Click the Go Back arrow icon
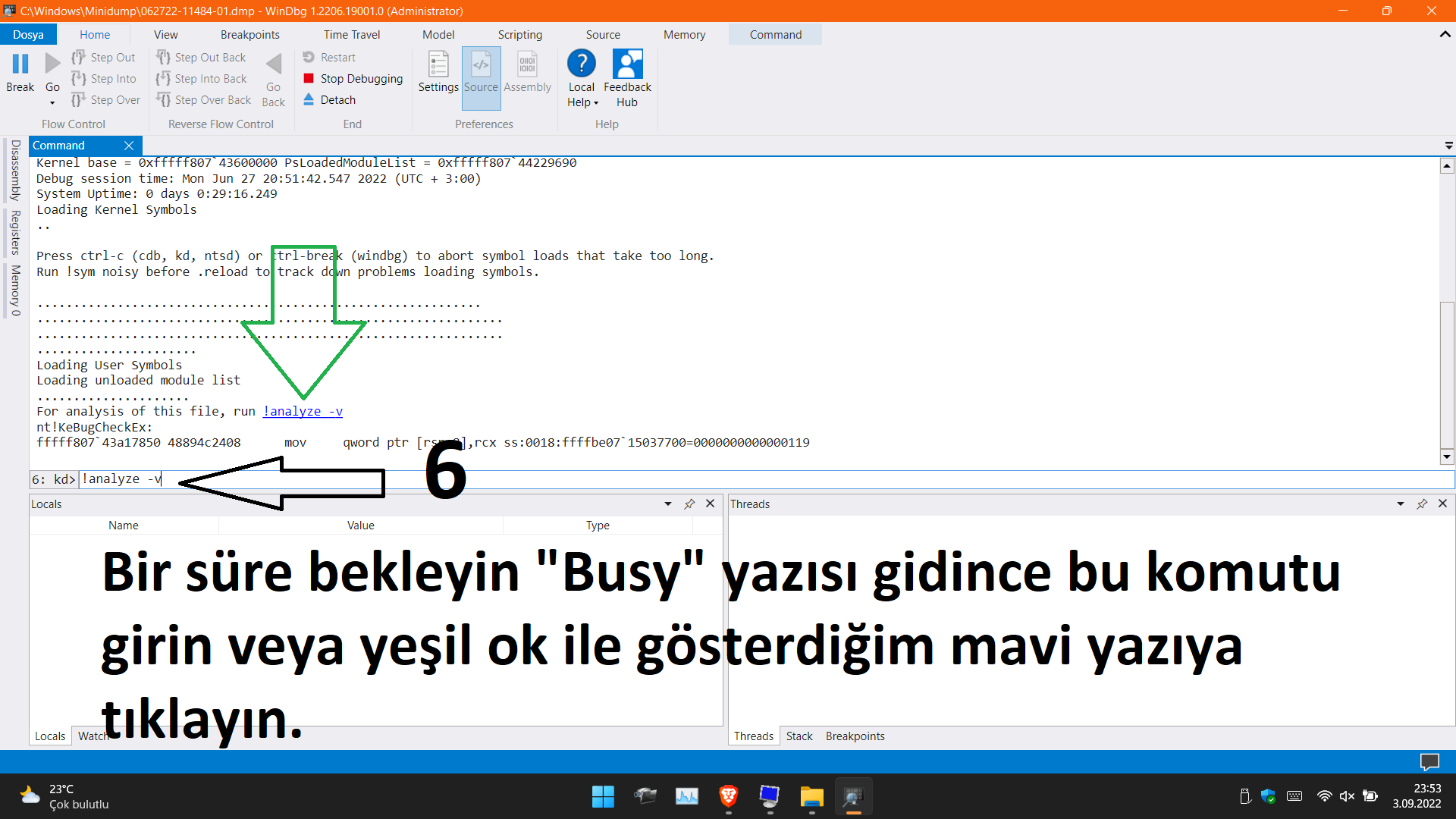This screenshot has height=819, width=1456. coord(274,64)
